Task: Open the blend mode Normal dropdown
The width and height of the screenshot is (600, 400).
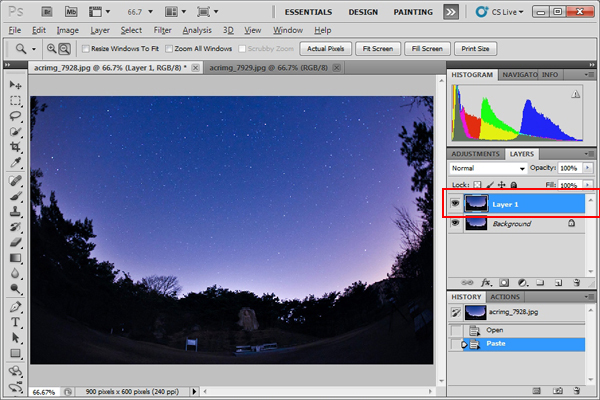Action: (x=488, y=168)
